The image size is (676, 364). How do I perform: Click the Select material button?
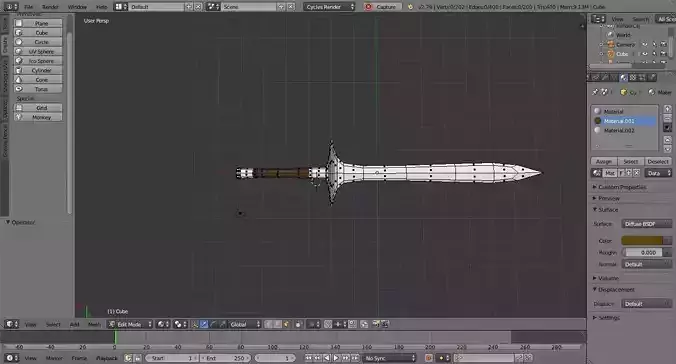pos(630,162)
